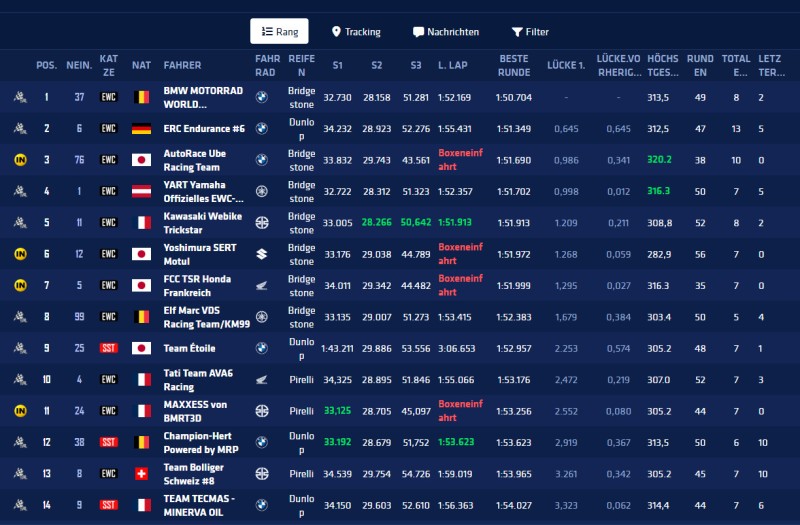Click the German flag in ERC Endurance row

(141, 129)
